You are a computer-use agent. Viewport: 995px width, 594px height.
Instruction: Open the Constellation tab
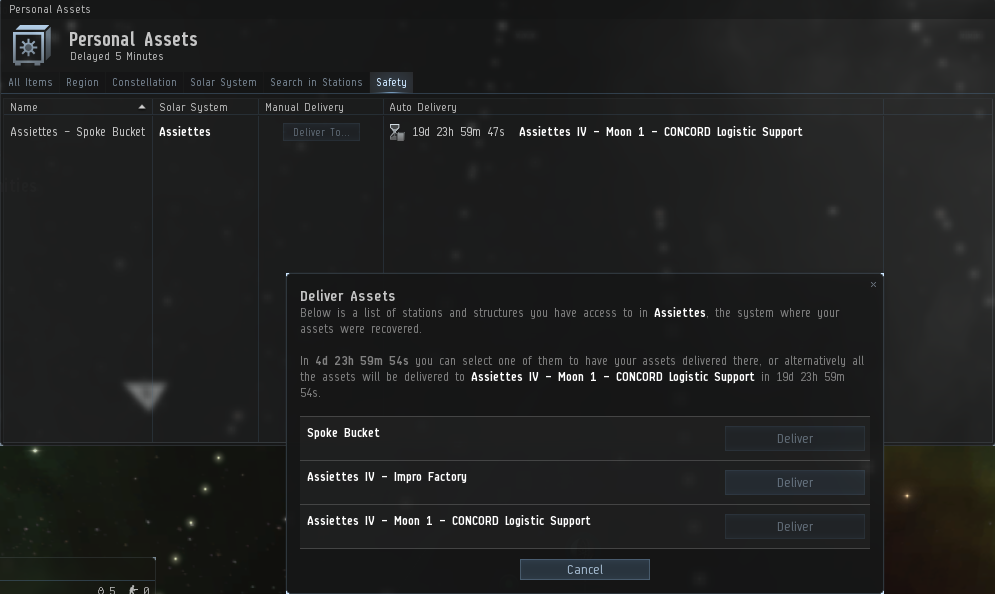145,82
